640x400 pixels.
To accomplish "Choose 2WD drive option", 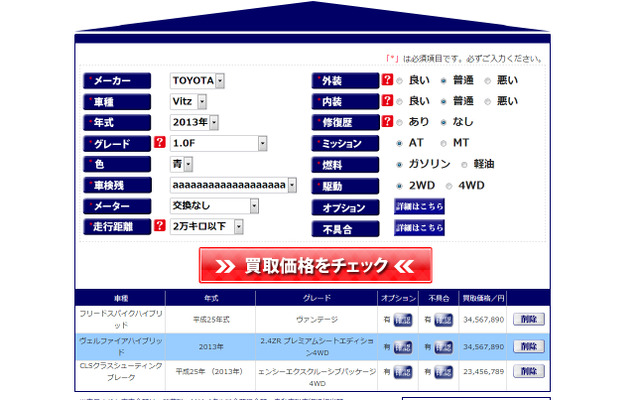I will 400,186.
